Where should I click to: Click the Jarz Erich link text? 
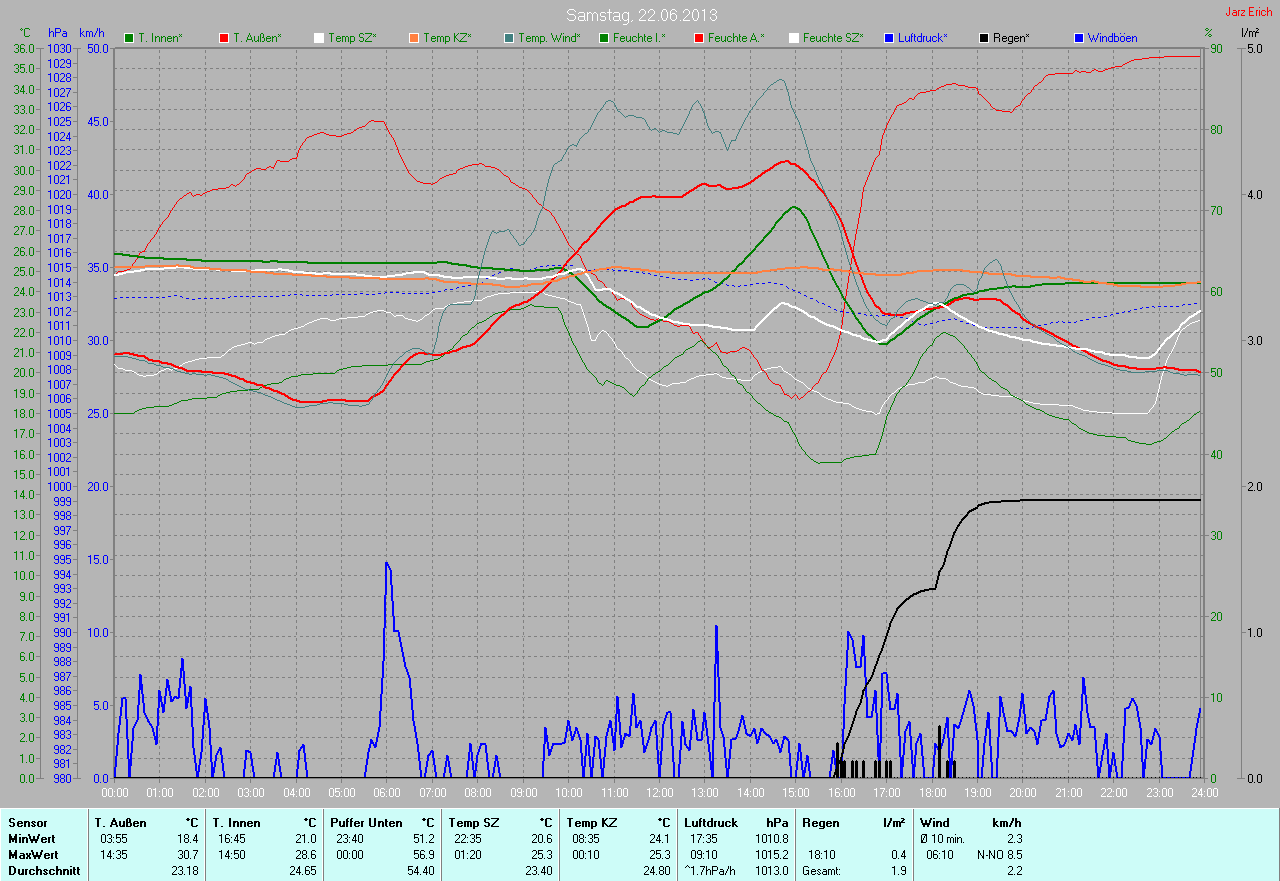coord(1249,12)
